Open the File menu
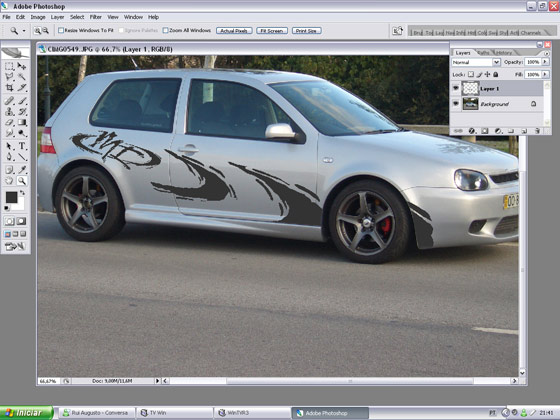Image resolution: width=560 pixels, height=420 pixels. [x=6, y=17]
